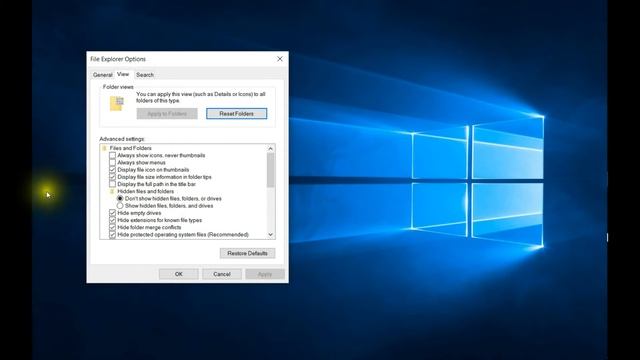Enable Always show menus checkbox
Viewport: 640px width, 360px height.
pyautogui.click(x=112, y=162)
